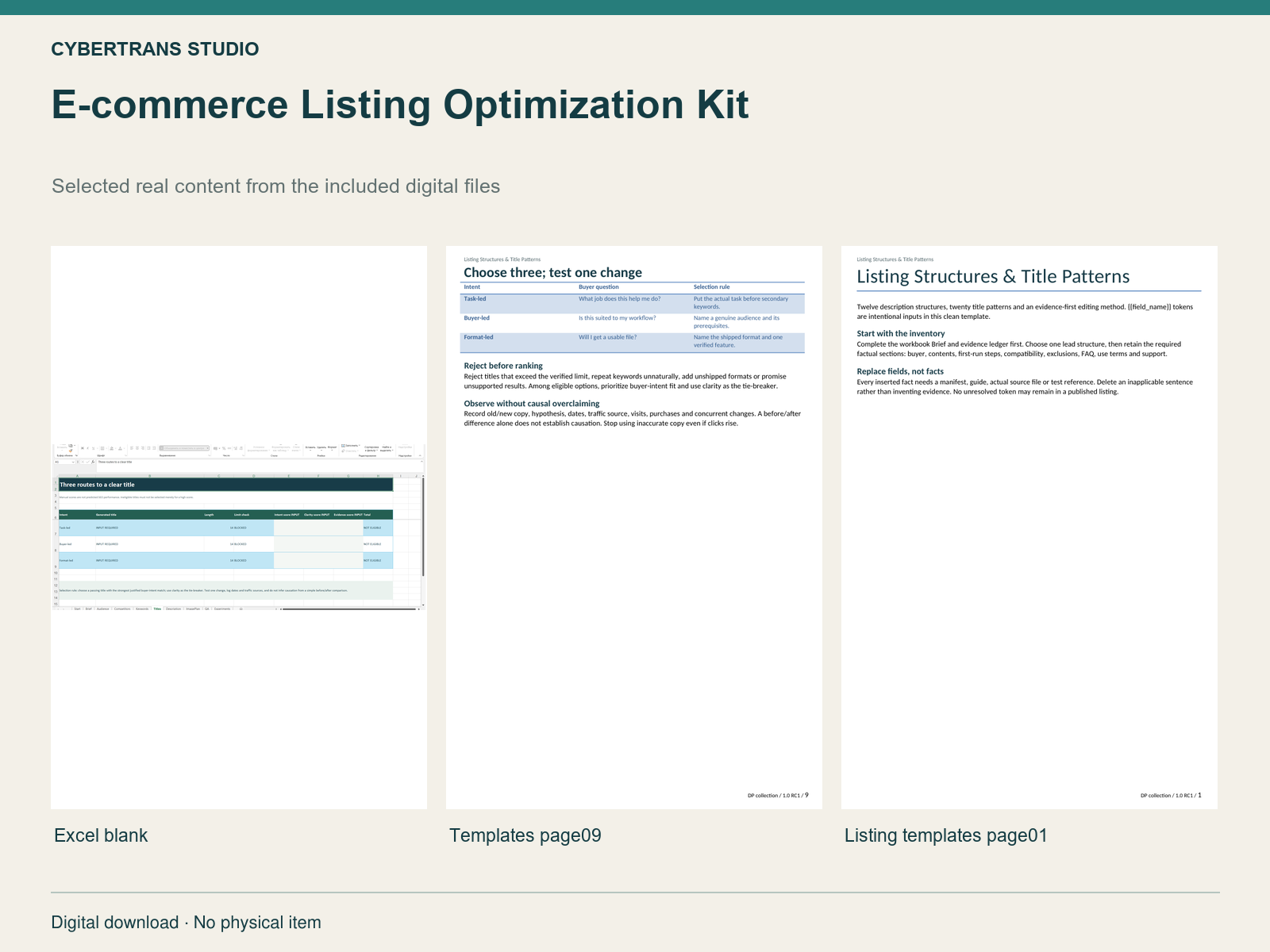1270x952 pixels.
Task: Click 'Is this suited to my workflow?'
Action: click(x=617, y=318)
